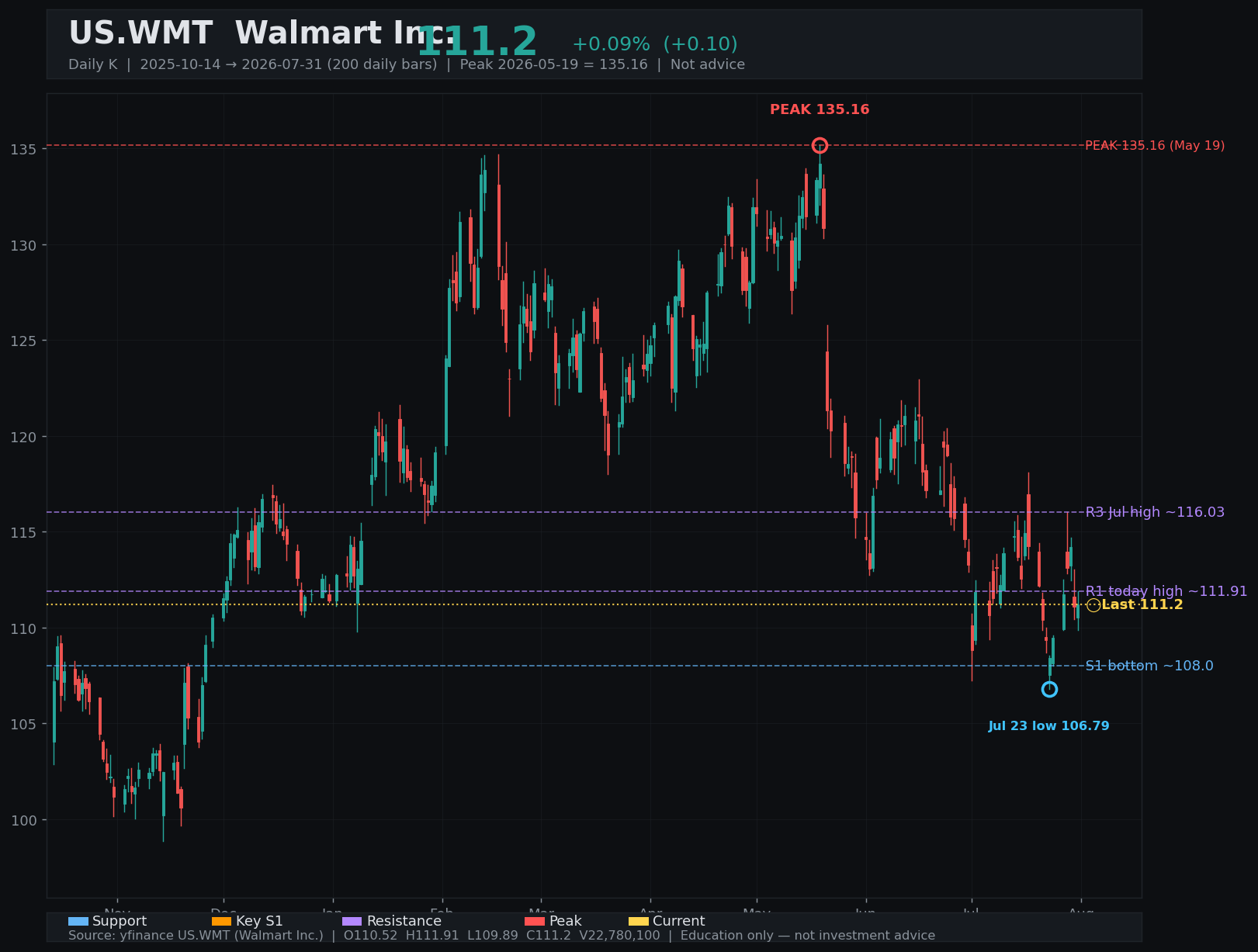This screenshot has height=952, width=1258.
Task: Select the red Peak legend swatch
Action: point(535,921)
